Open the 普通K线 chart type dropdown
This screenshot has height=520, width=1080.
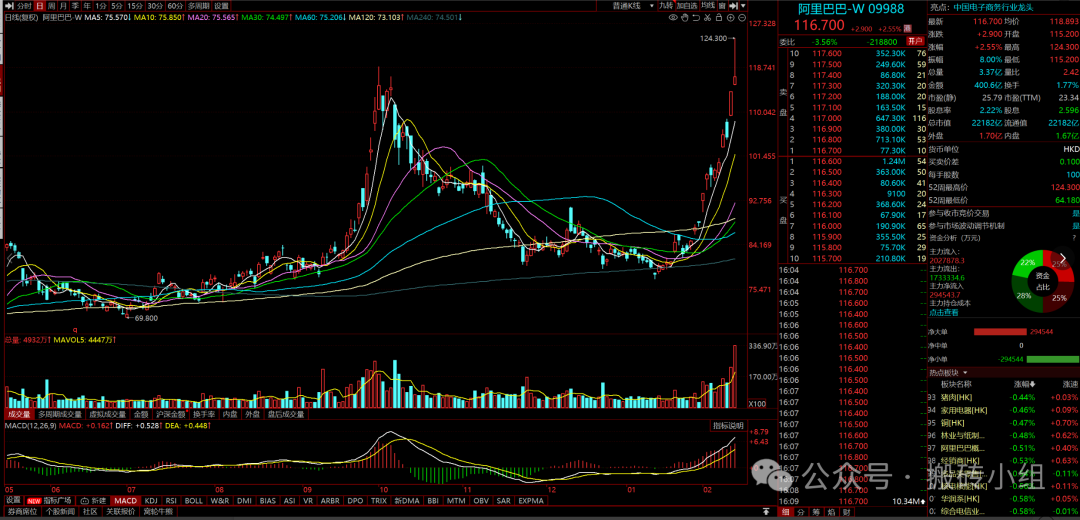click(632, 6)
